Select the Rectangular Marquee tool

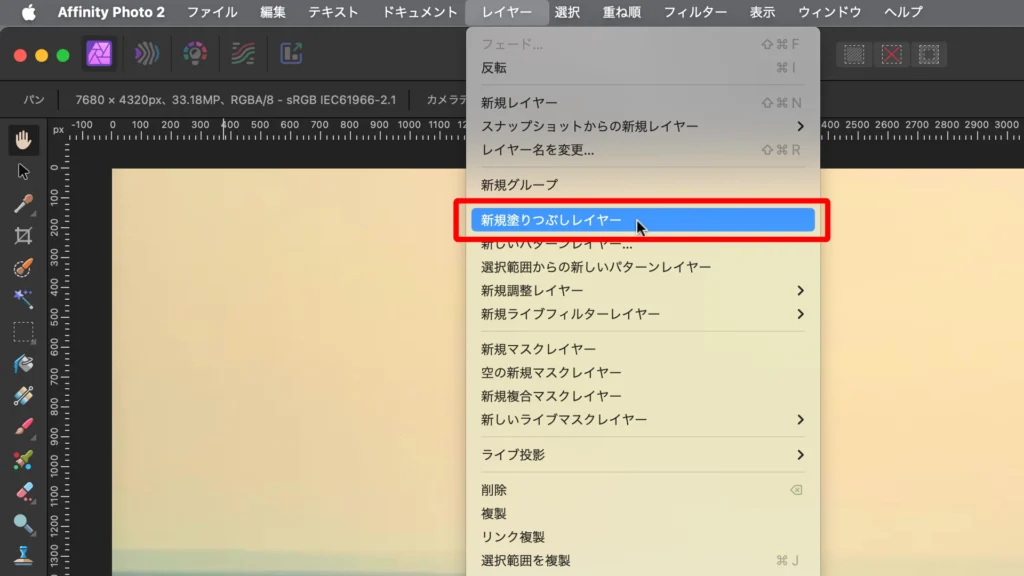[x=23, y=332]
